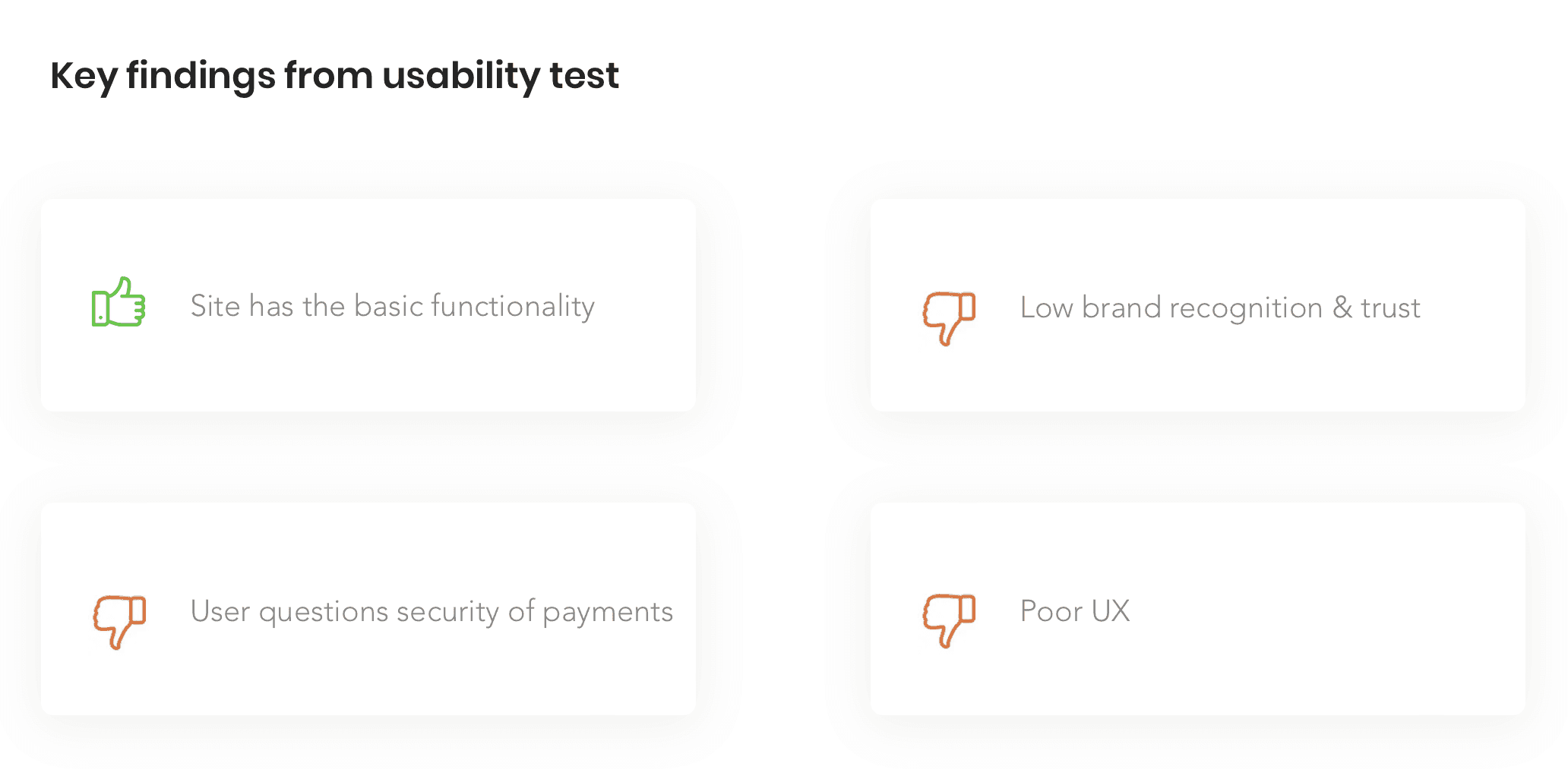Click the ampersand in brand recognition card
The image size is (1568, 779).
(x=1342, y=308)
